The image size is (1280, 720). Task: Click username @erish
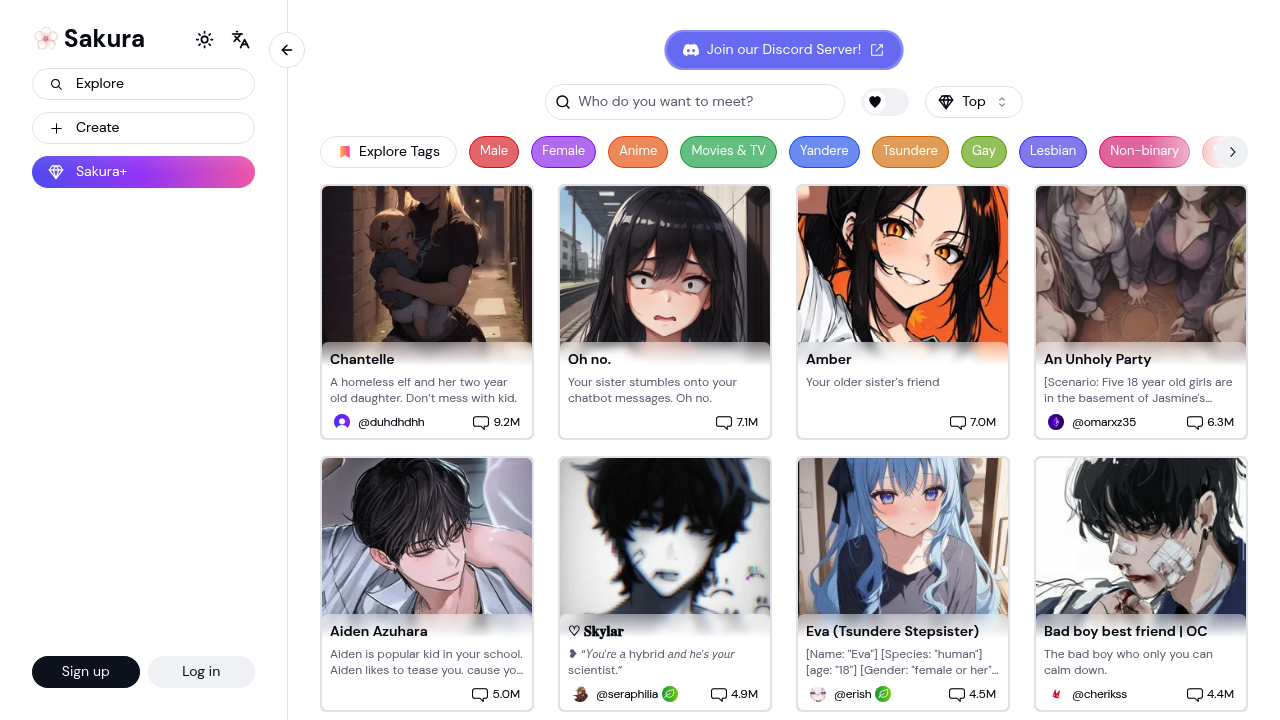[853, 695]
